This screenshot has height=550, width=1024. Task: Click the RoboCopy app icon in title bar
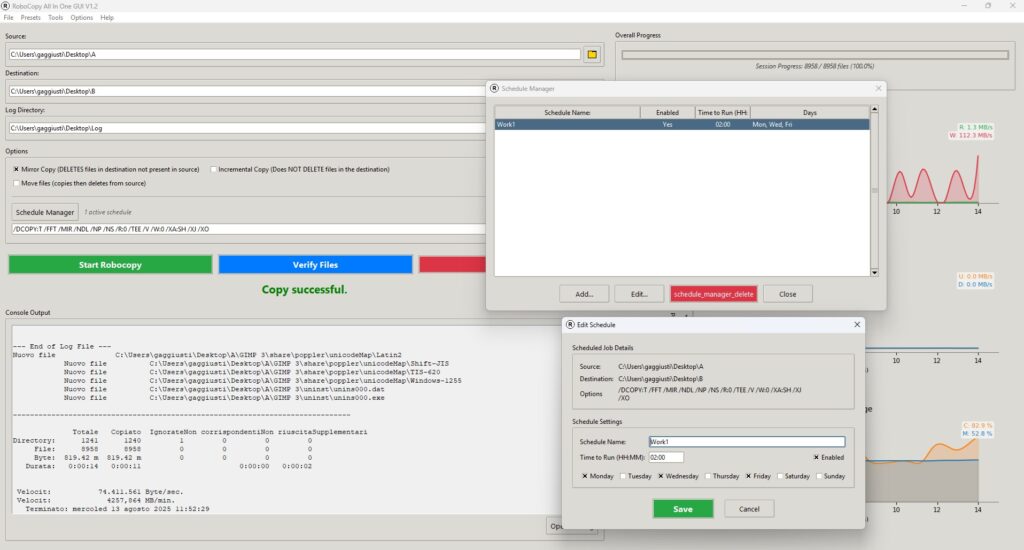(6, 6)
